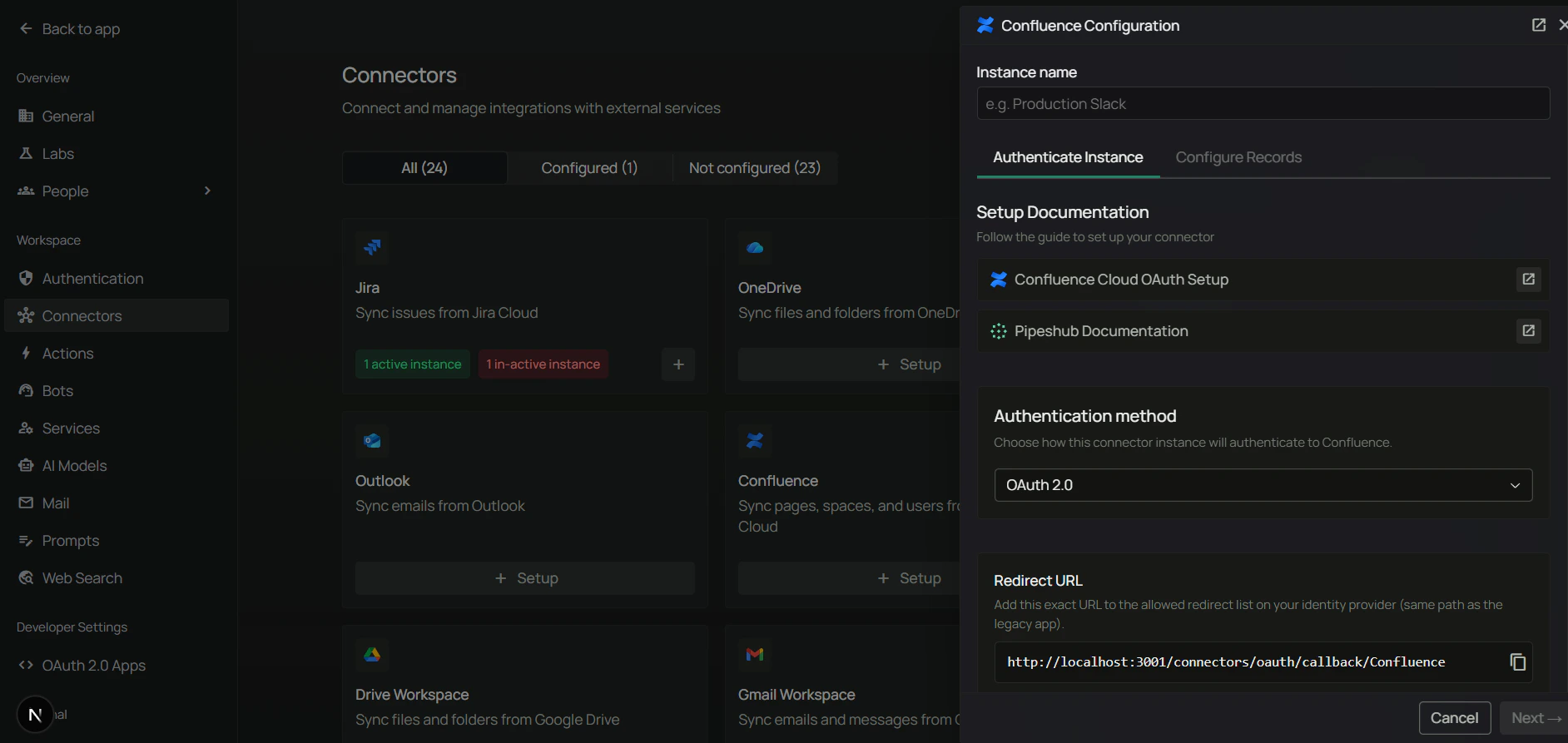Click the Outlook card title
Viewport: 1568px width, 743px height.
382,481
